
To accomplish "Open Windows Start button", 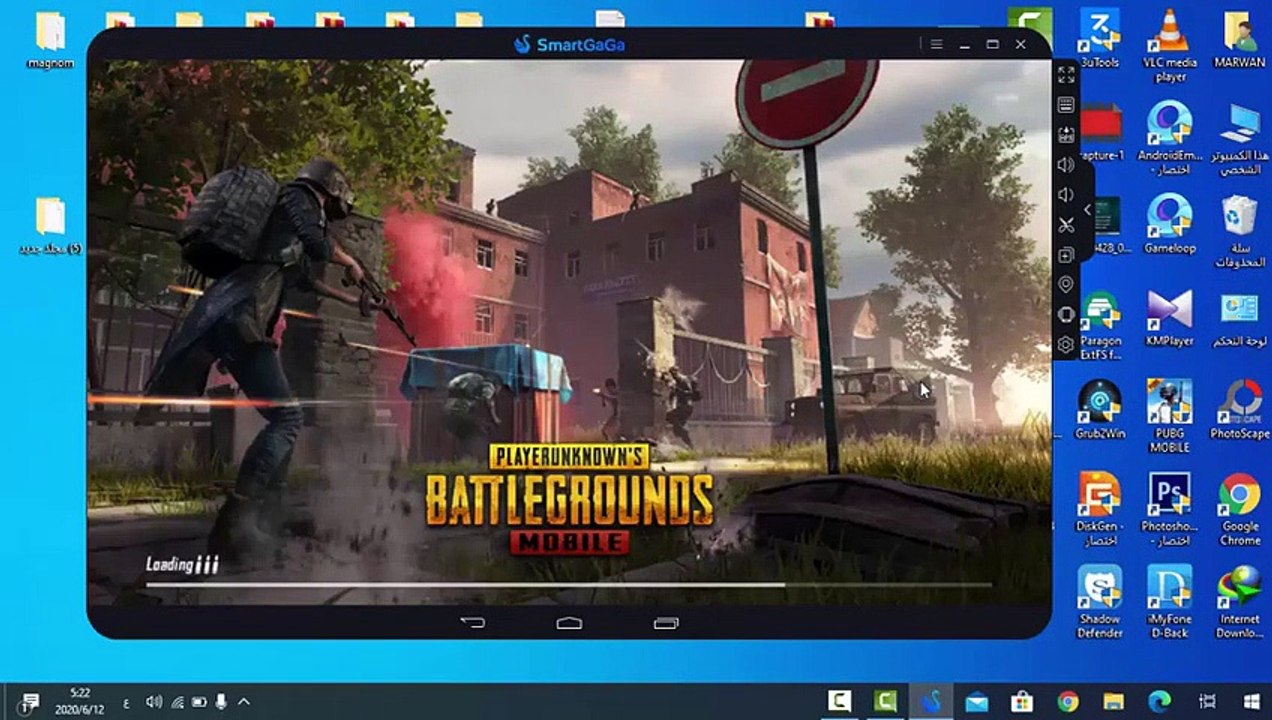I will (1250, 701).
